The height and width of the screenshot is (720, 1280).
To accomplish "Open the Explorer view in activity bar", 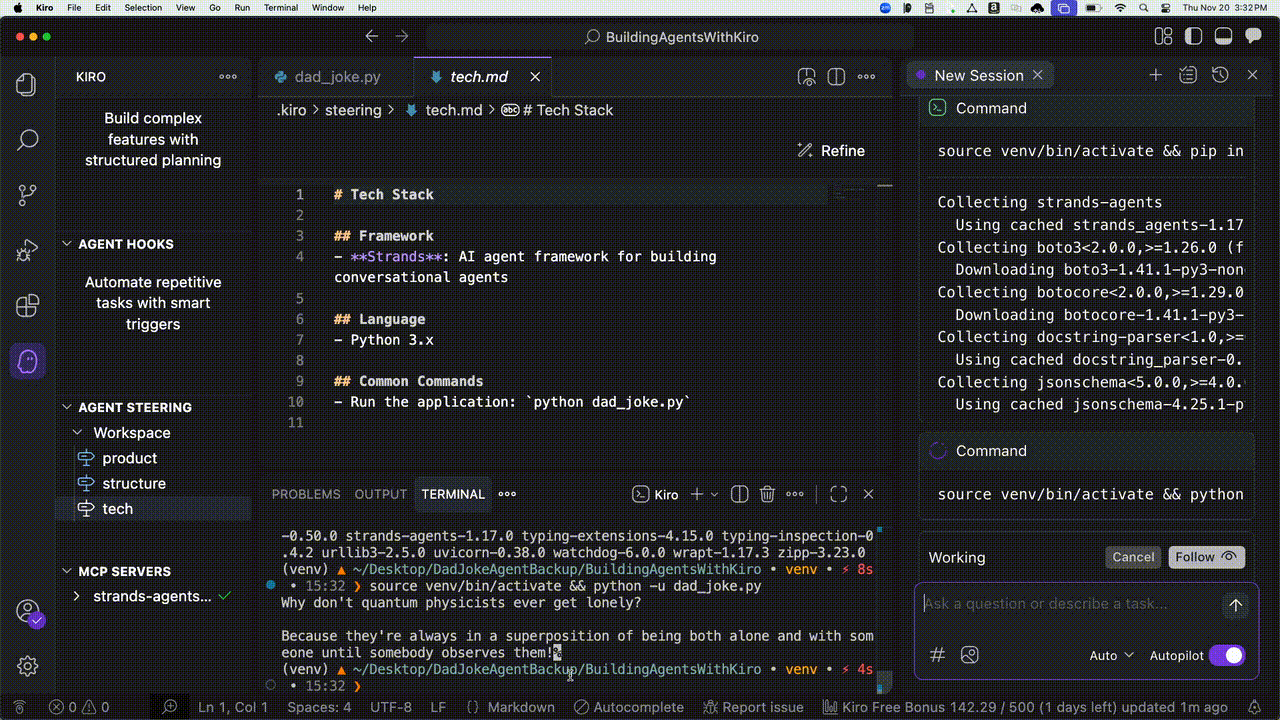I will [x=27, y=85].
